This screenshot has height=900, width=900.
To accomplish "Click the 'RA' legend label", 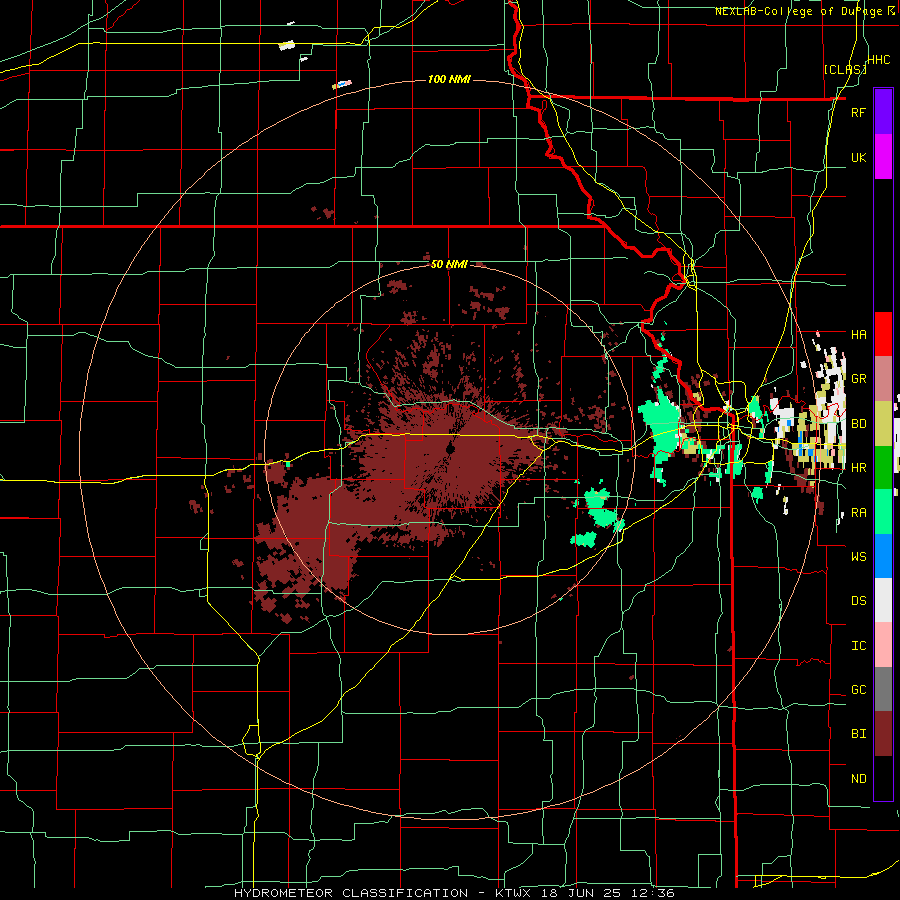I will pyautogui.click(x=858, y=512).
